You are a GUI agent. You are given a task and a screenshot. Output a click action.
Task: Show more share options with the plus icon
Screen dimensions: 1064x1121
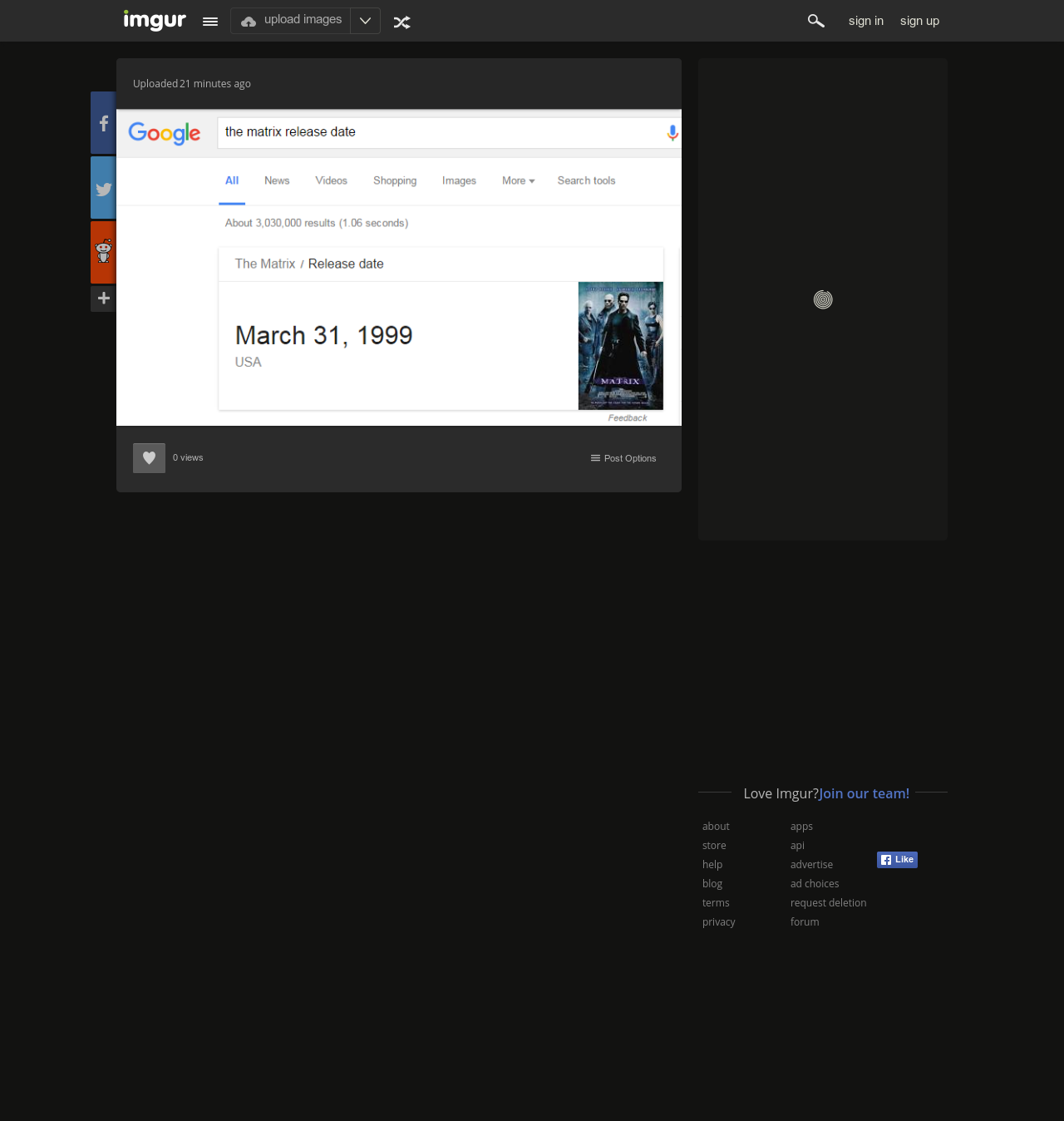(x=103, y=299)
